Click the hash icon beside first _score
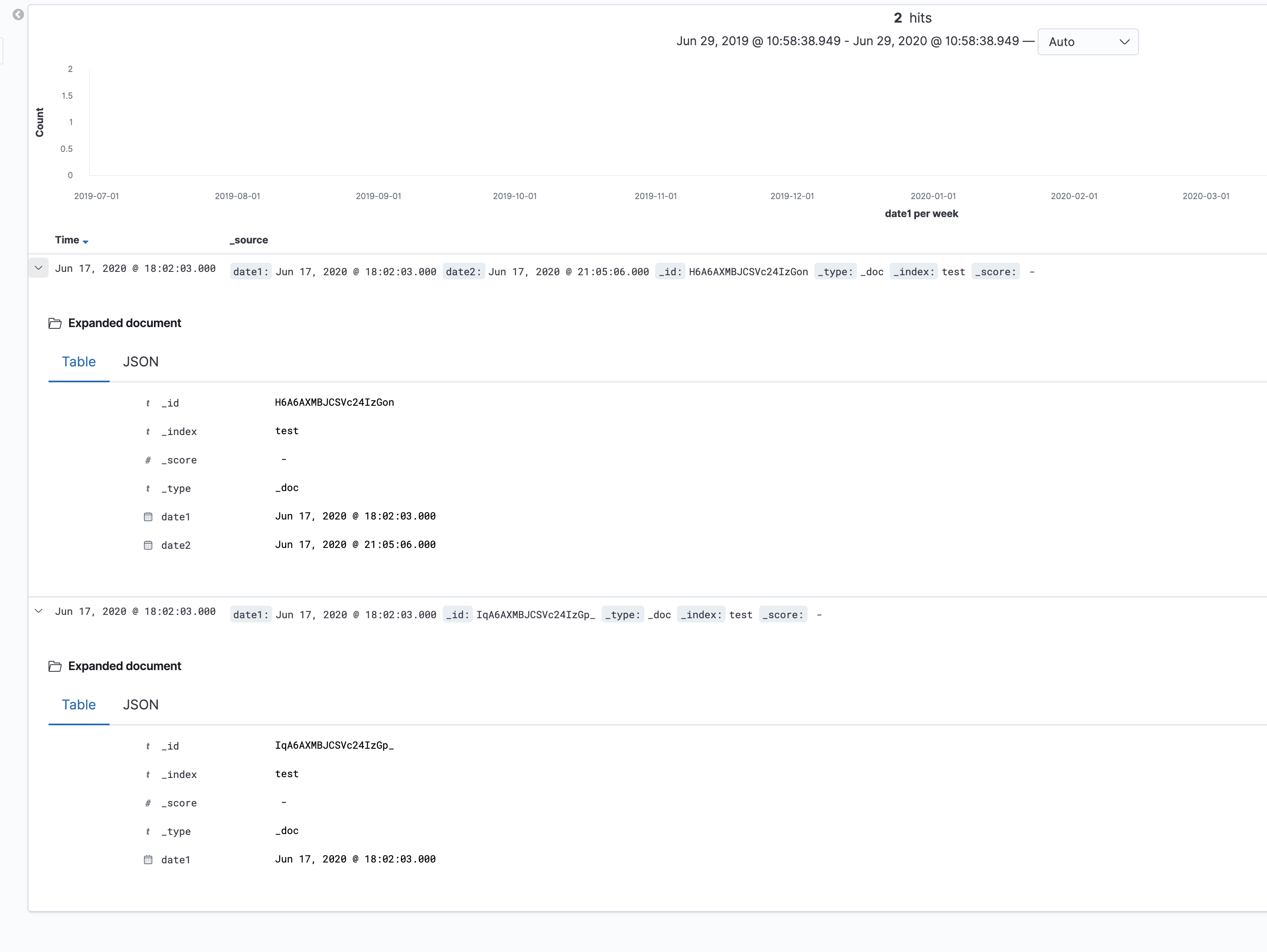The width and height of the screenshot is (1267, 952). point(148,460)
